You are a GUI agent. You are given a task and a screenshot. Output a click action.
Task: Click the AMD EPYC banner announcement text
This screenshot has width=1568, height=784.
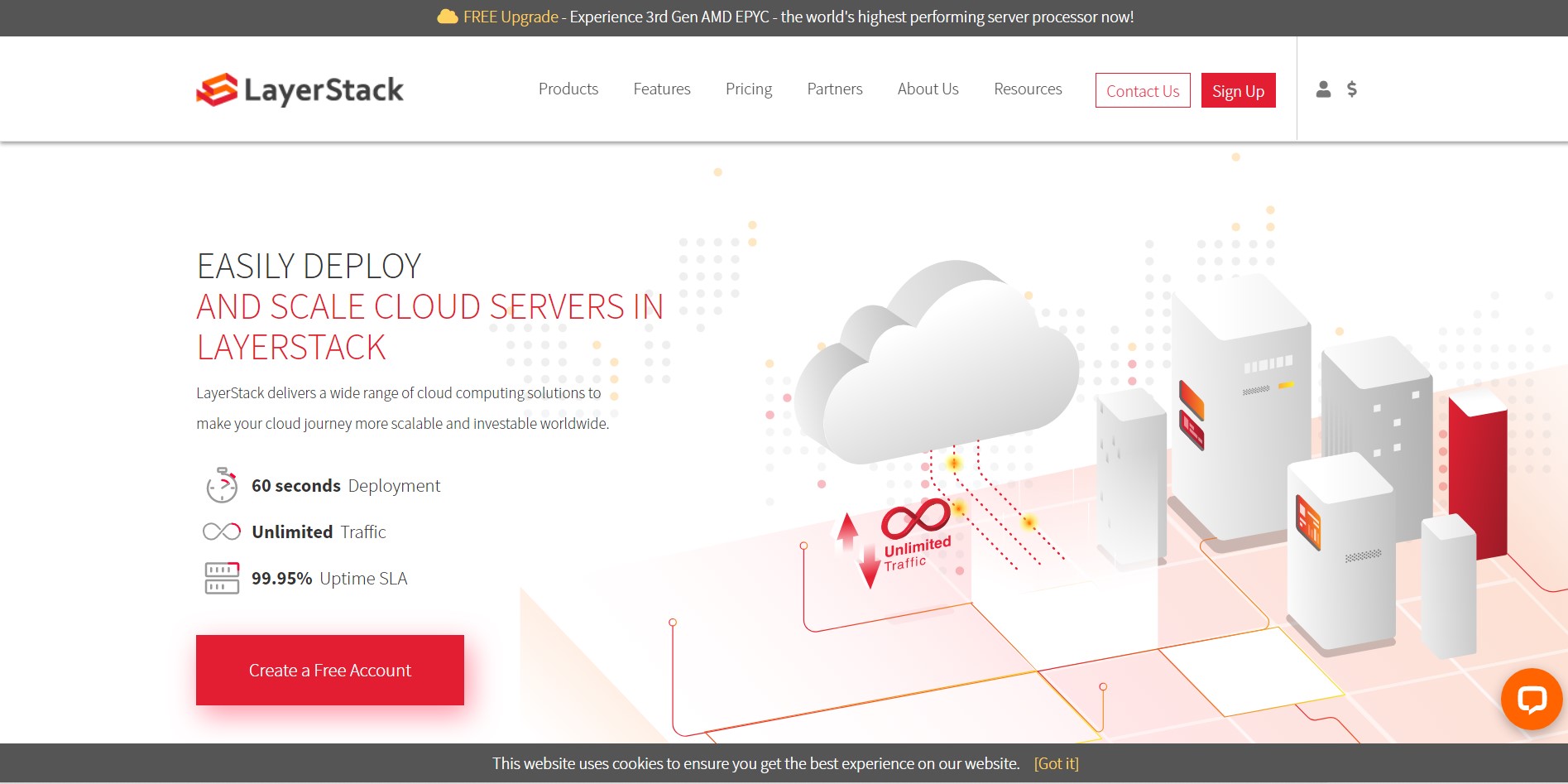[851, 17]
